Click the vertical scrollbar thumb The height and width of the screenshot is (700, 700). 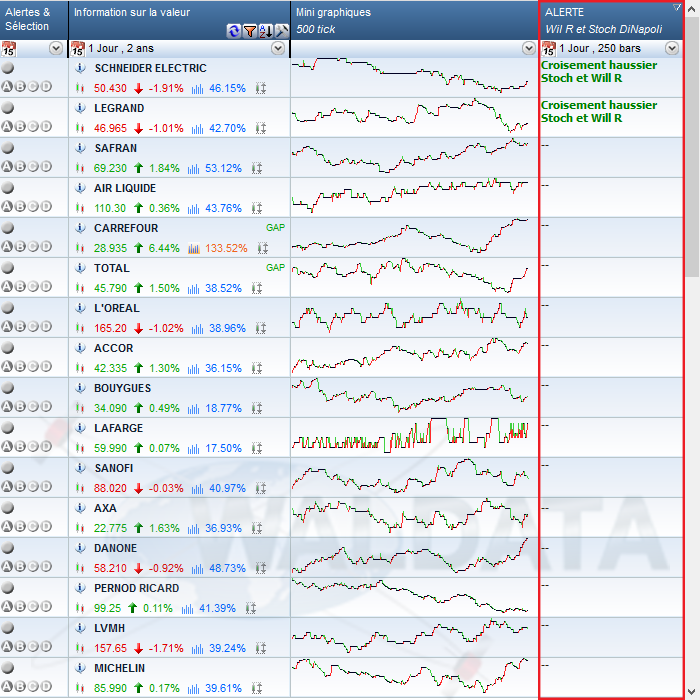tap(692, 147)
